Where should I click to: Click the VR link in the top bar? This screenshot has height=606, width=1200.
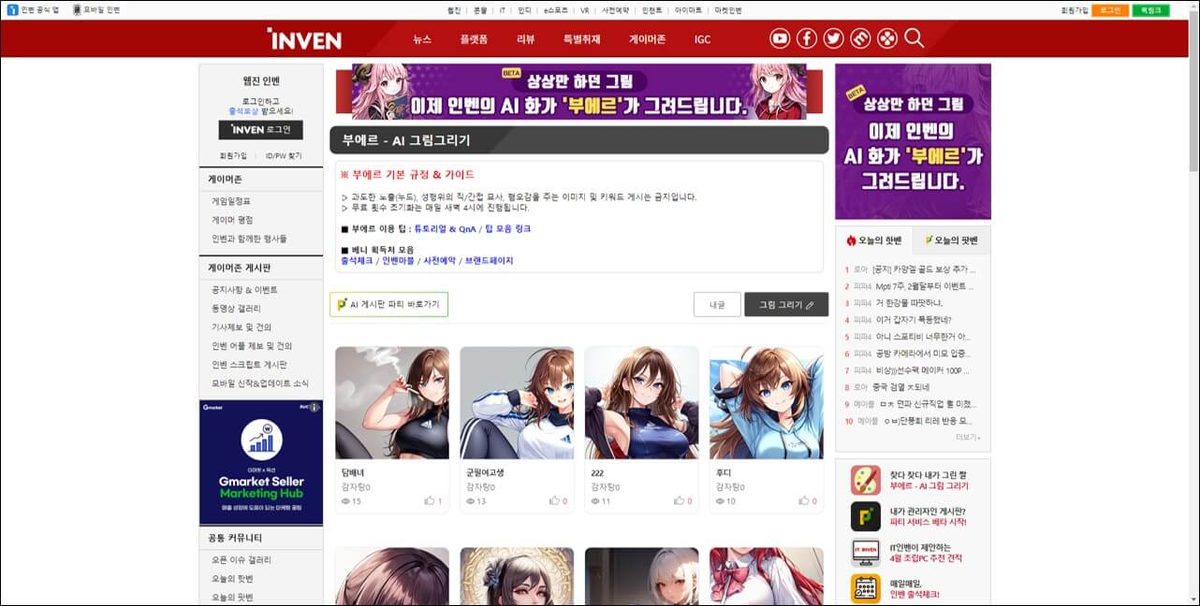point(585,10)
